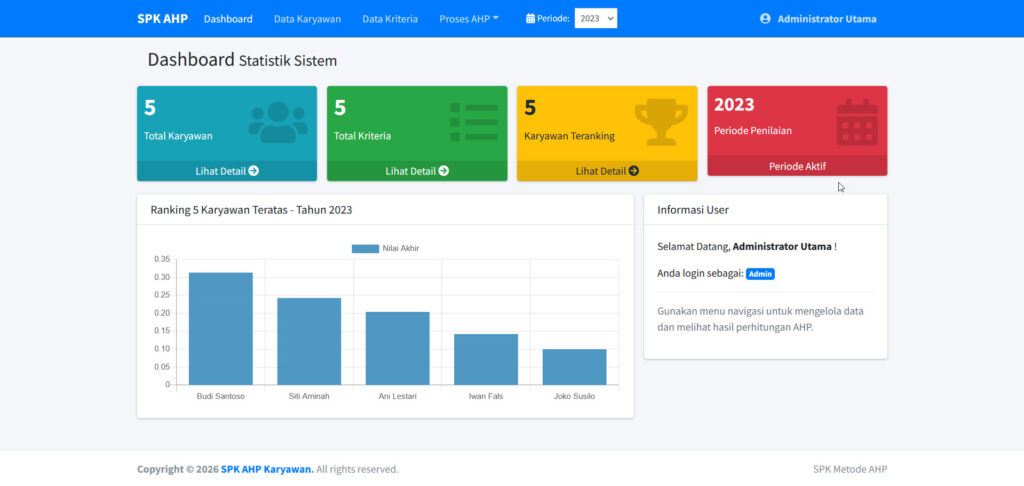Click the SPK AHP Karyawan footer link
The image size is (1024, 486).
coord(267,469)
